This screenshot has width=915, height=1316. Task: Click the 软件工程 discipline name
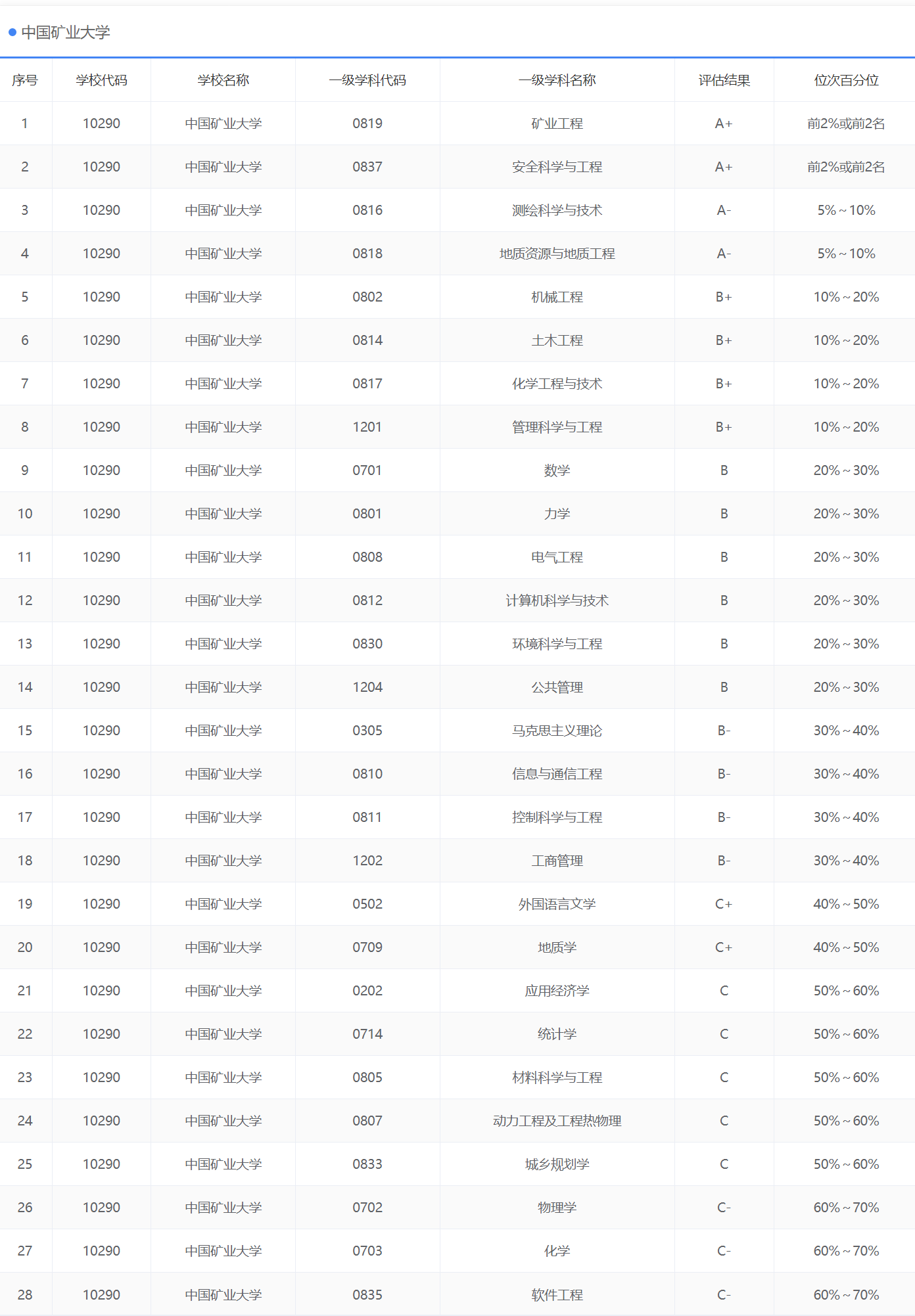pos(557,1294)
